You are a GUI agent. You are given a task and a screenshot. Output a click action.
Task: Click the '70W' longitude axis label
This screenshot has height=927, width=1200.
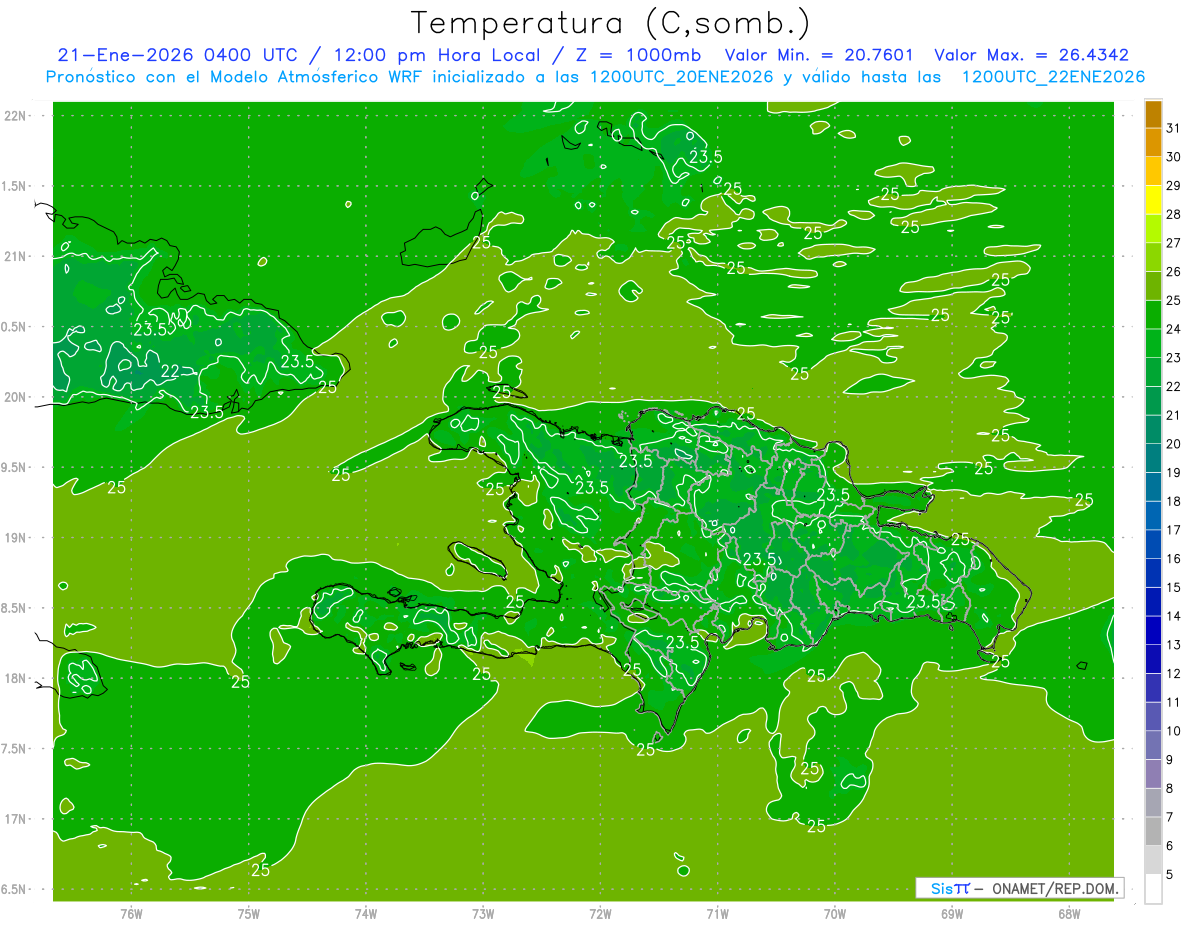(834, 913)
